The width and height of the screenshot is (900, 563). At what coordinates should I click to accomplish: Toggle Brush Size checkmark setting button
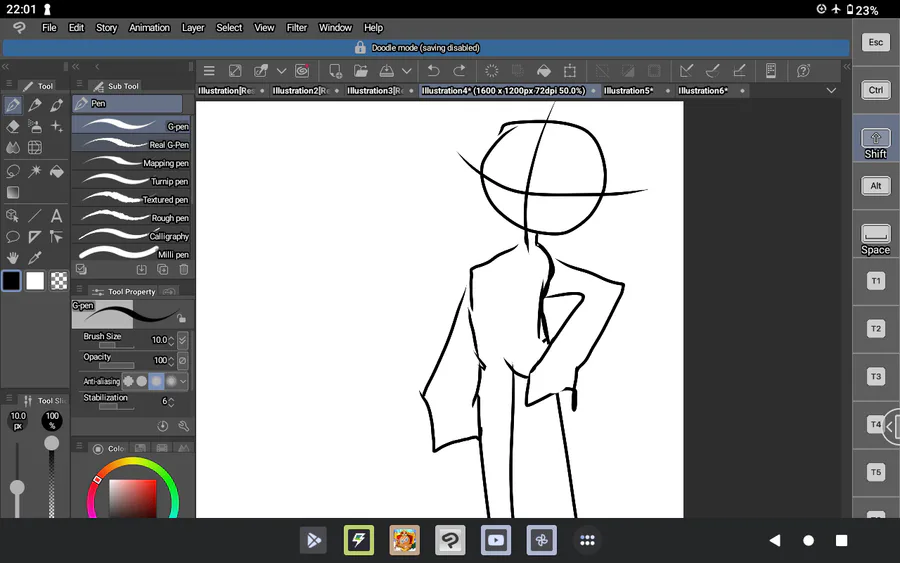tap(183, 340)
